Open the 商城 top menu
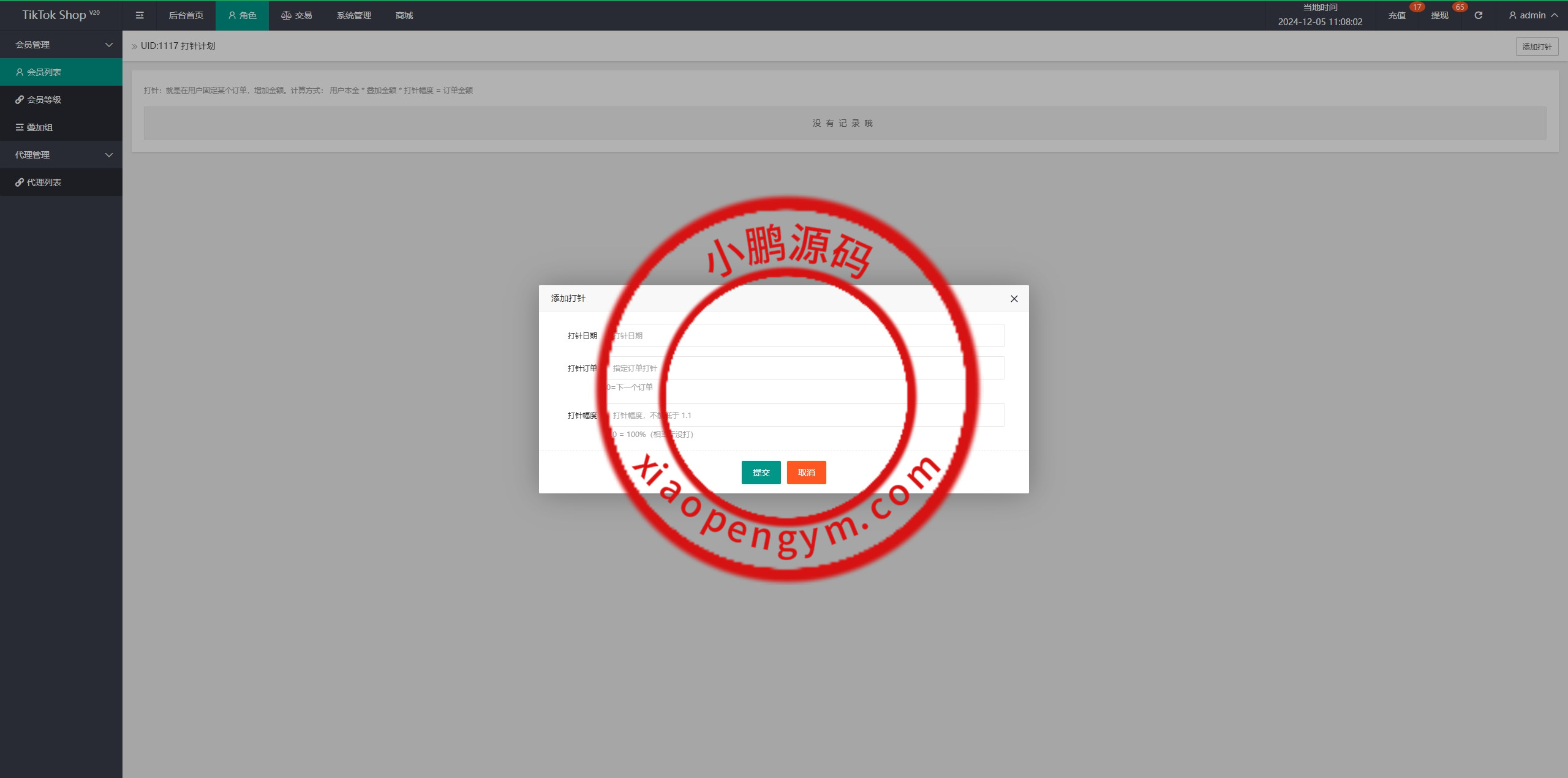Screen dimensions: 1568x778 tap(404, 15)
